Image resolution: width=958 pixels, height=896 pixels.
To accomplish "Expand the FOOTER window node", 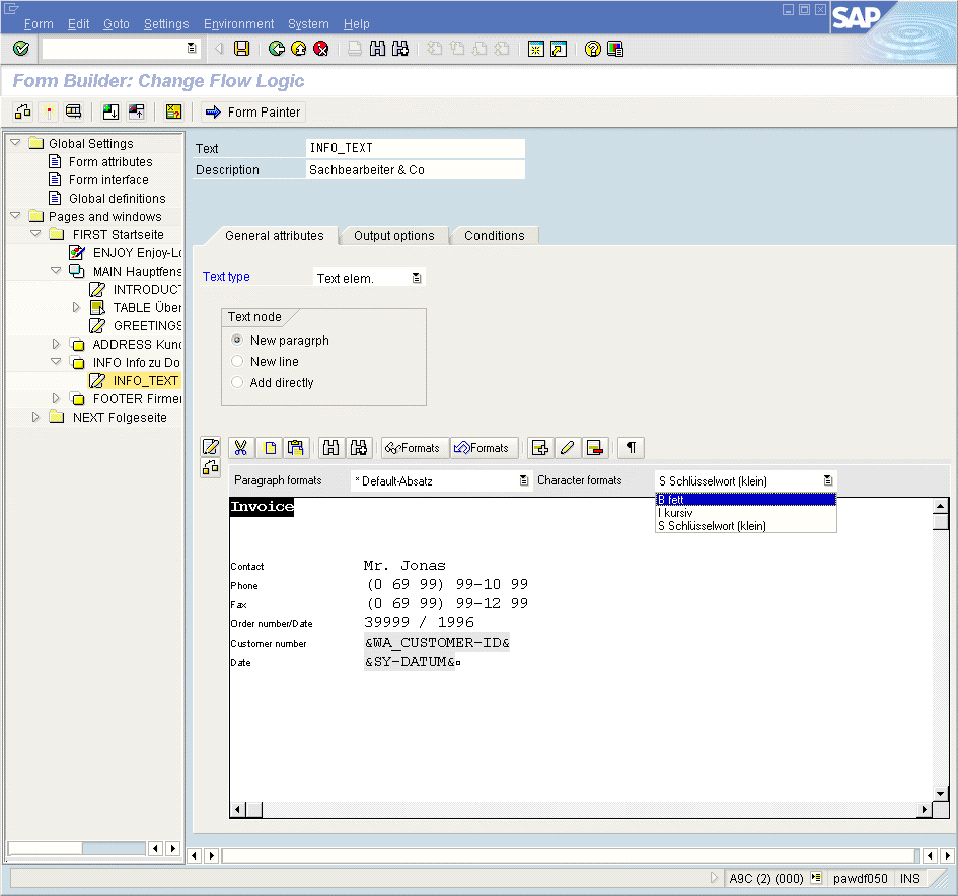I will pyautogui.click(x=56, y=398).
